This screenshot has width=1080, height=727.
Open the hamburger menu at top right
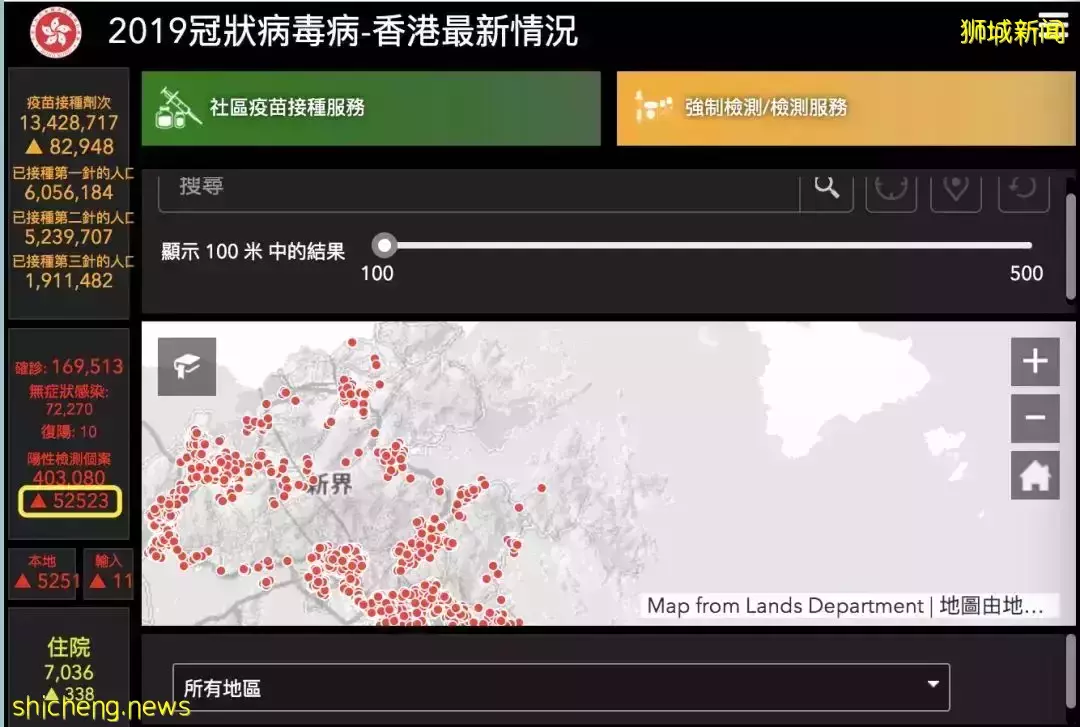click(1053, 24)
